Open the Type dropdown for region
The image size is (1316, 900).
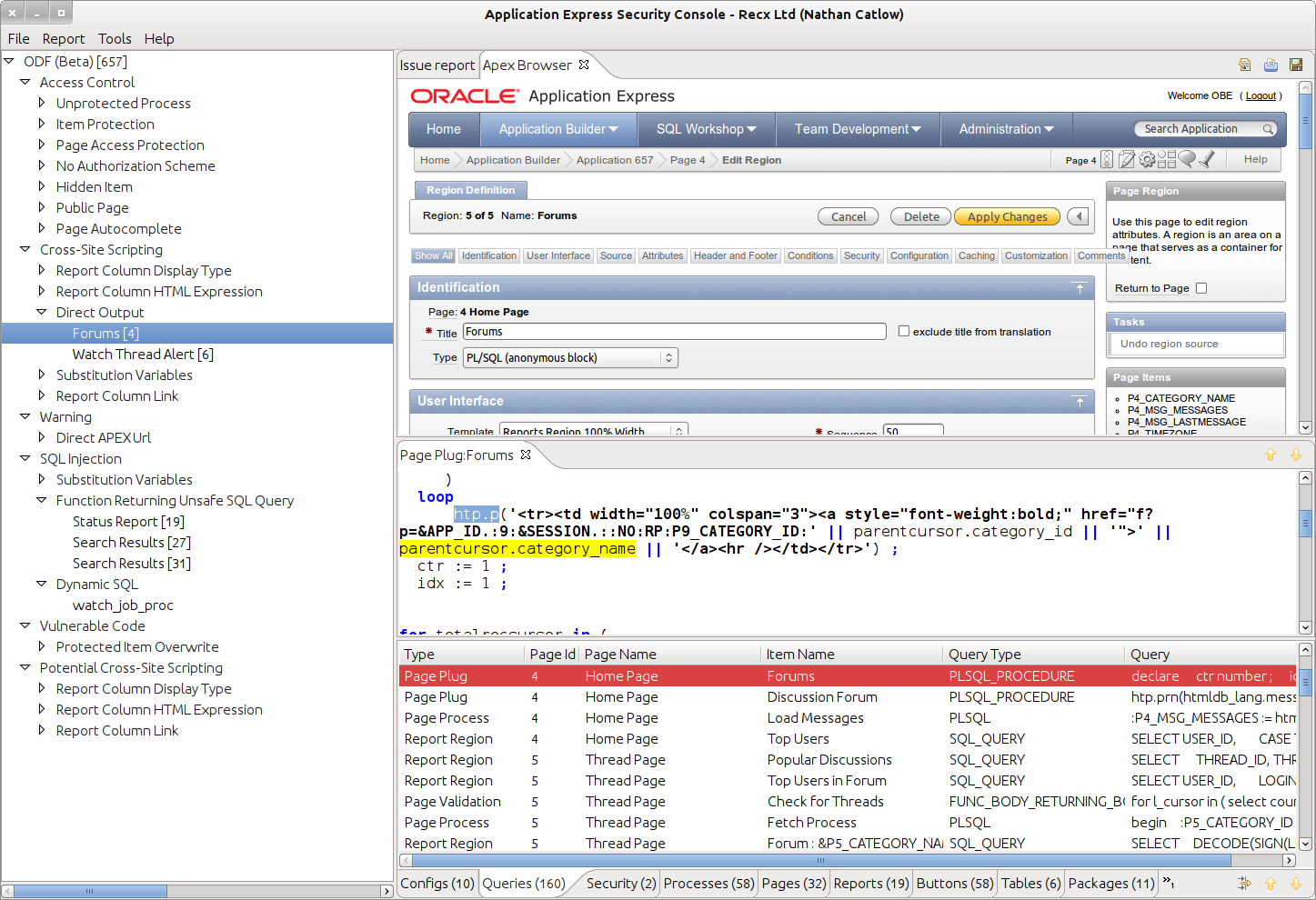coord(570,358)
